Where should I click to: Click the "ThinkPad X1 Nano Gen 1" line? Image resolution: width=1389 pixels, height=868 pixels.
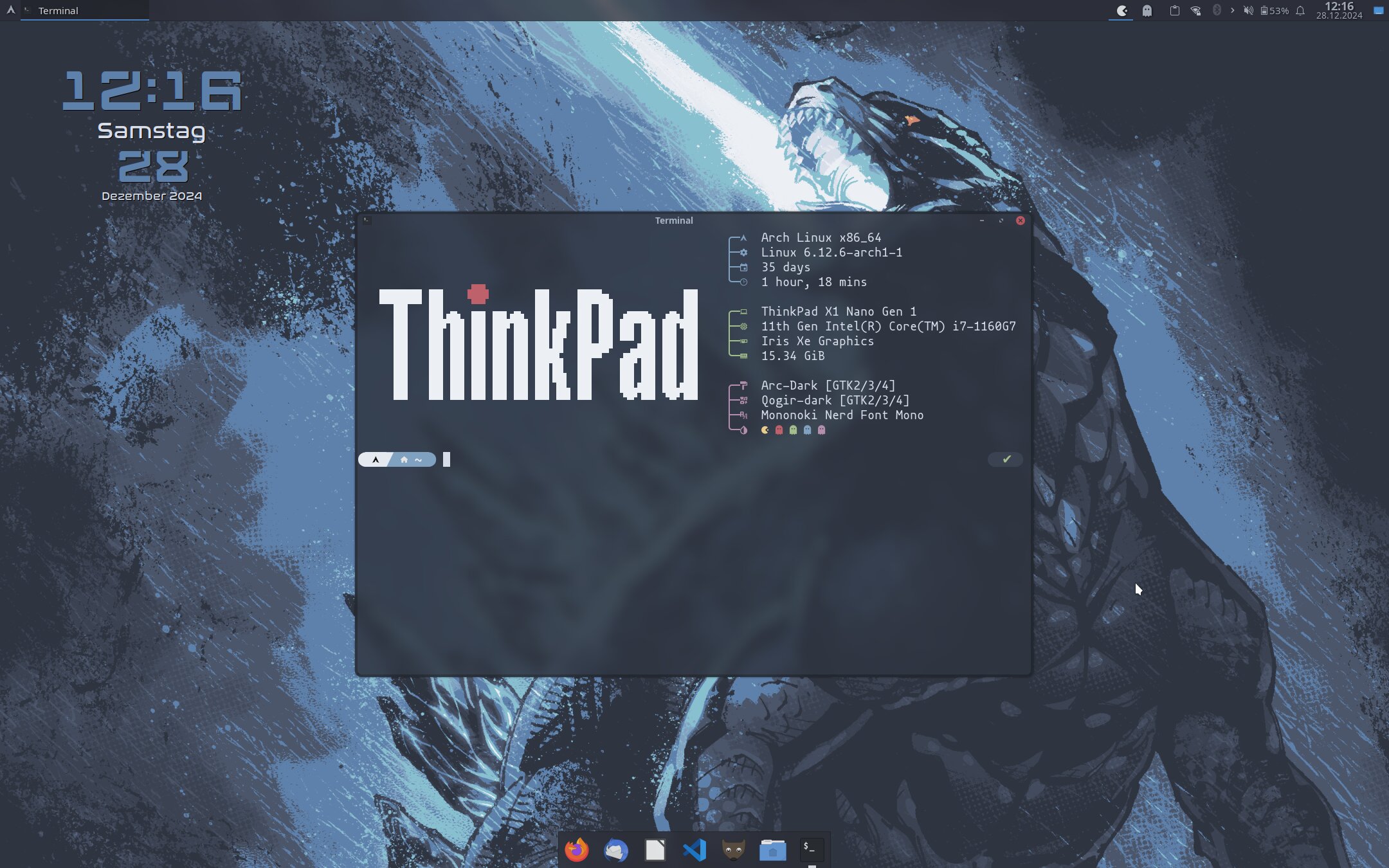tap(839, 312)
